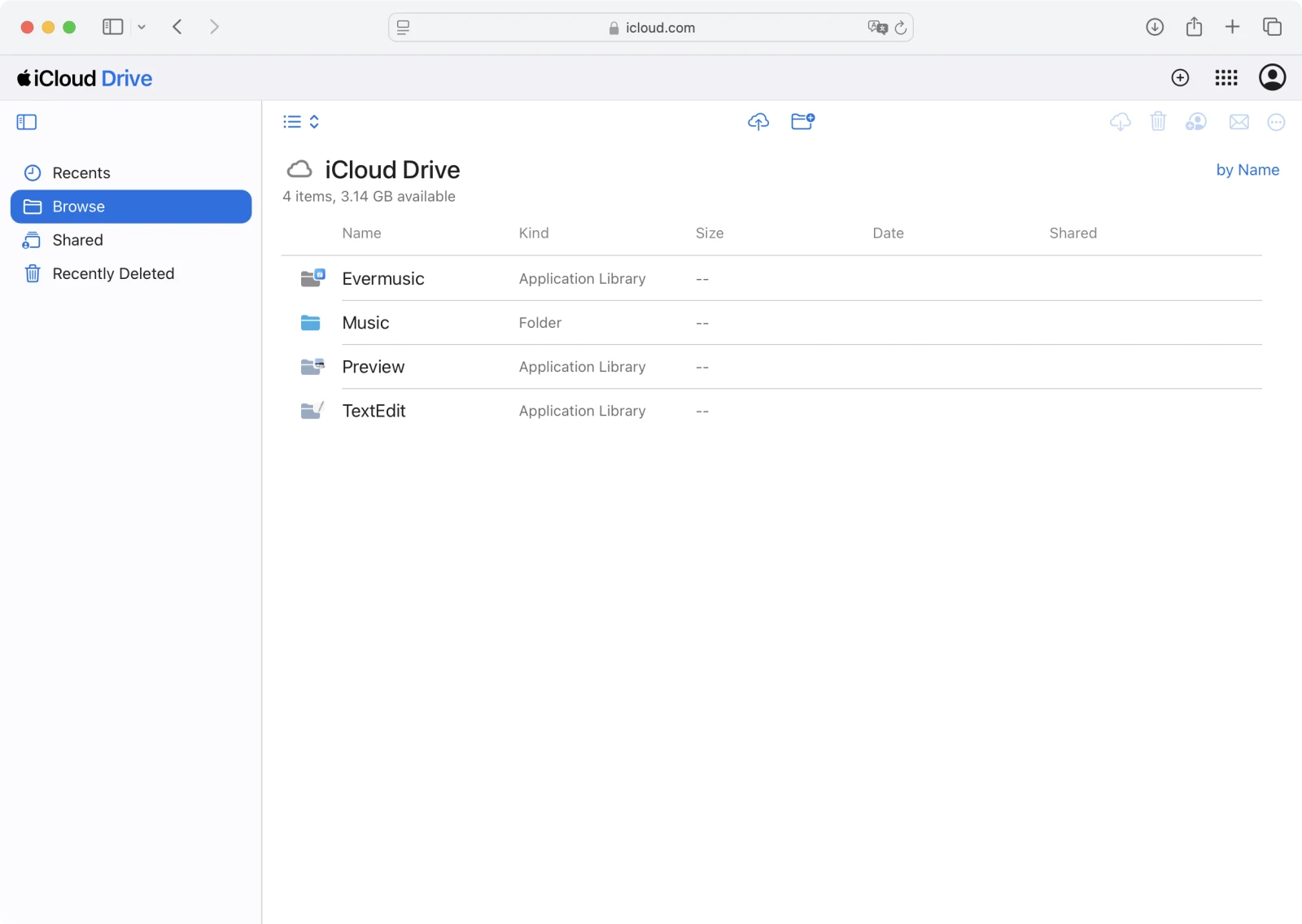Open the Music folder
Image resolution: width=1302 pixels, height=924 pixels.
[x=365, y=322]
